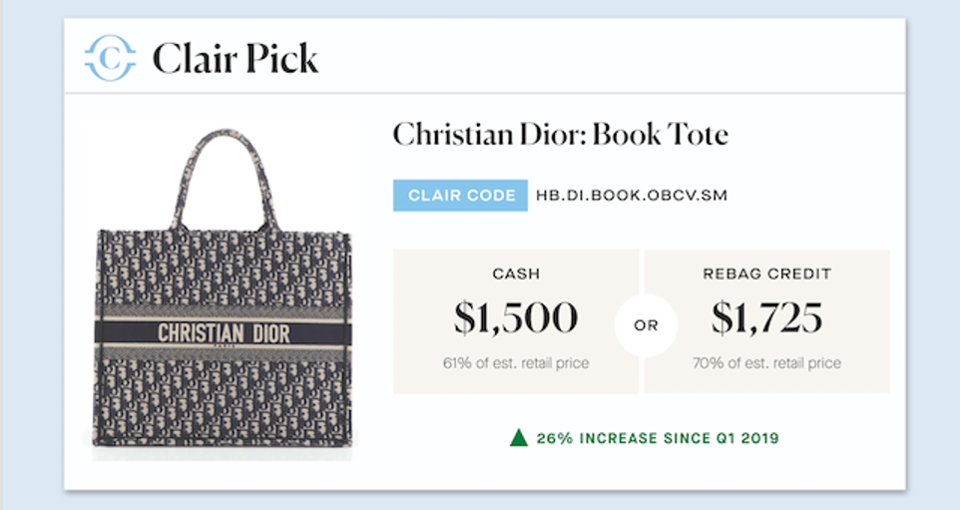The height and width of the screenshot is (510, 960).
Task: Click the Clair Pick header title
Action: coord(235,59)
